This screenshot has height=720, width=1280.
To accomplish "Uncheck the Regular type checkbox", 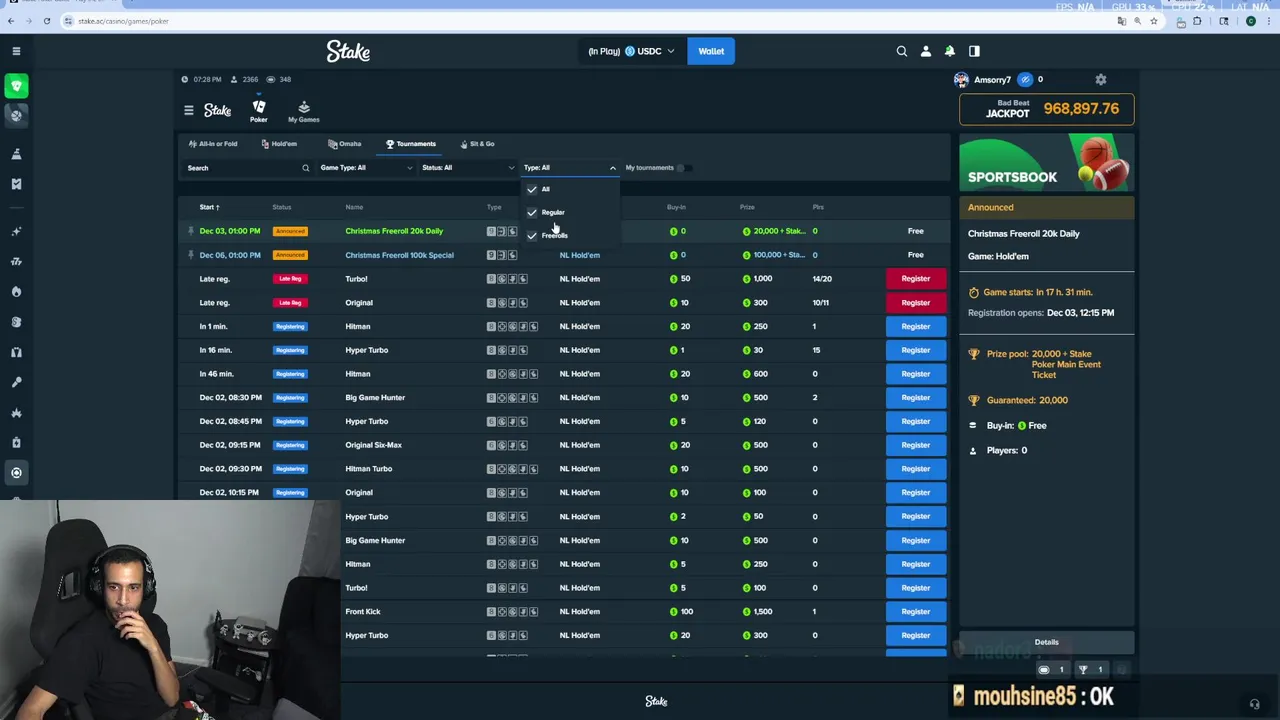I will tap(532, 212).
